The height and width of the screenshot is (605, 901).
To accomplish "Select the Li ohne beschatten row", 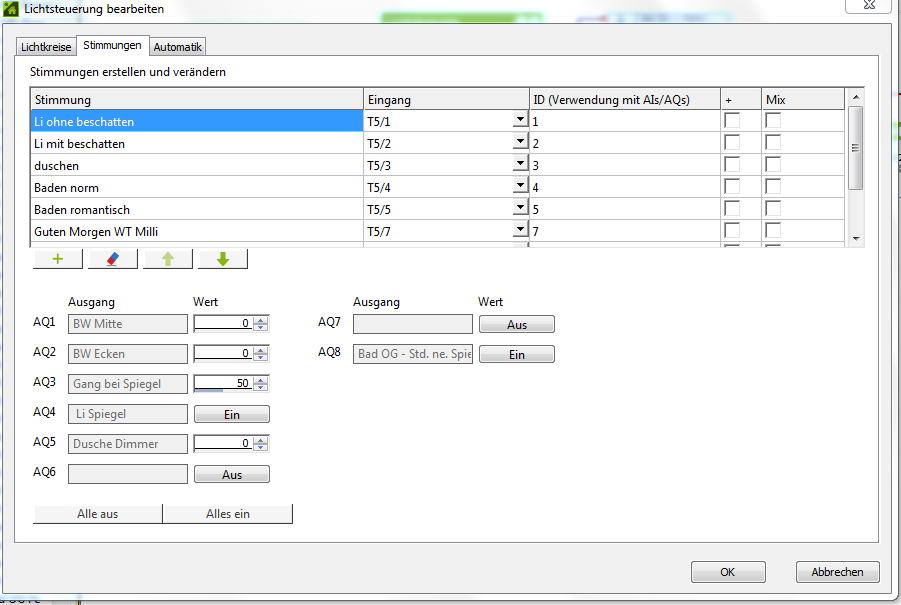I will pos(197,121).
